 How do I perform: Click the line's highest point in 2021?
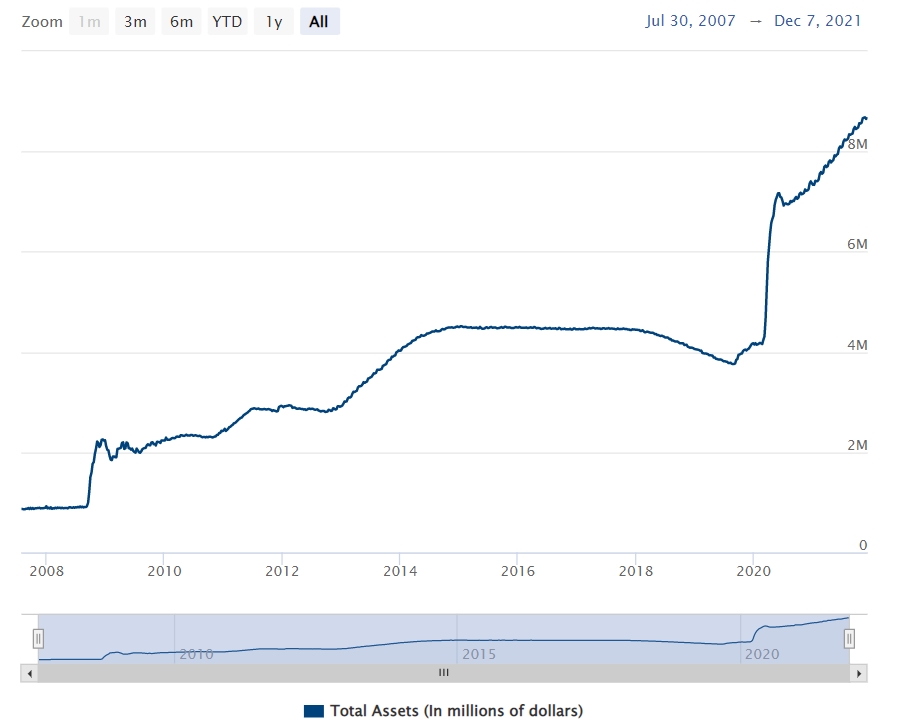[x=864, y=118]
